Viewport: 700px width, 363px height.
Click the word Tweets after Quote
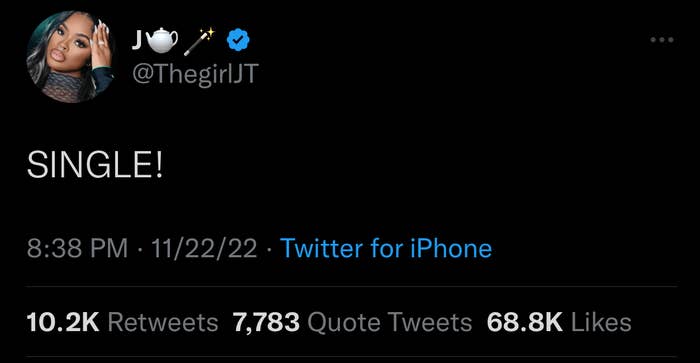[429, 322]
